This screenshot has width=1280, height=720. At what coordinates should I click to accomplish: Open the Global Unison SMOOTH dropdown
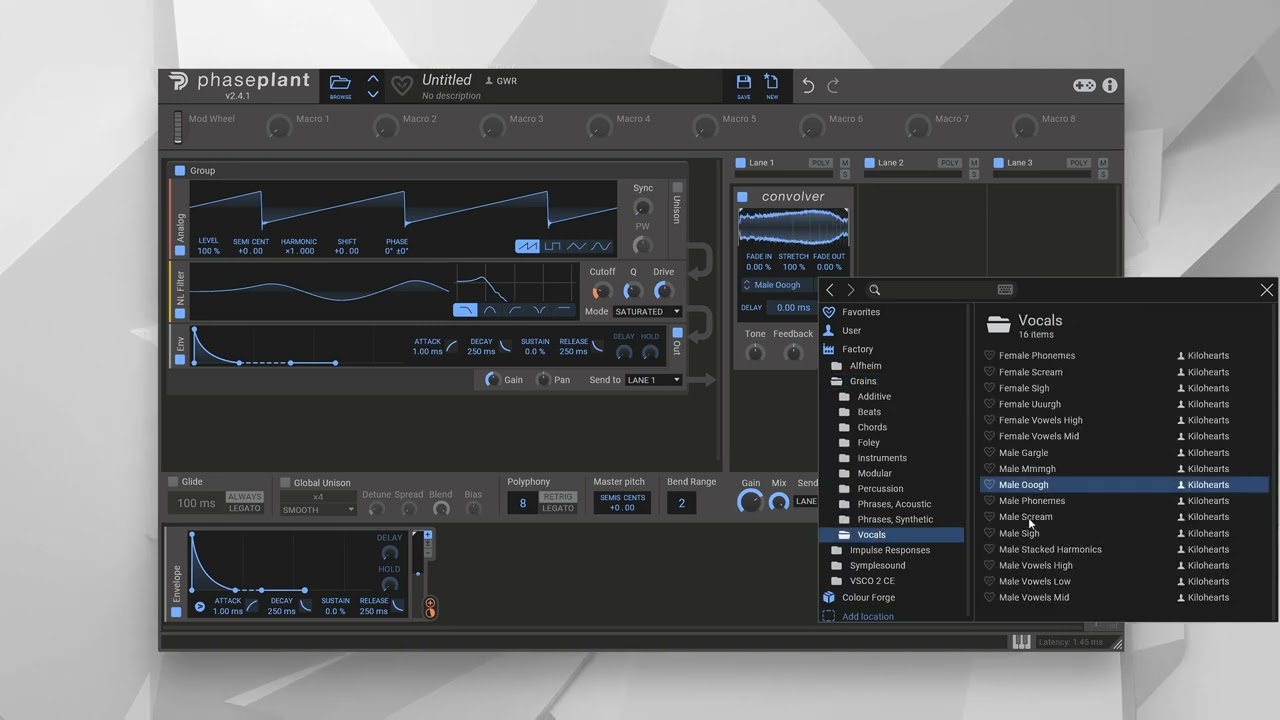pos(317,510)
